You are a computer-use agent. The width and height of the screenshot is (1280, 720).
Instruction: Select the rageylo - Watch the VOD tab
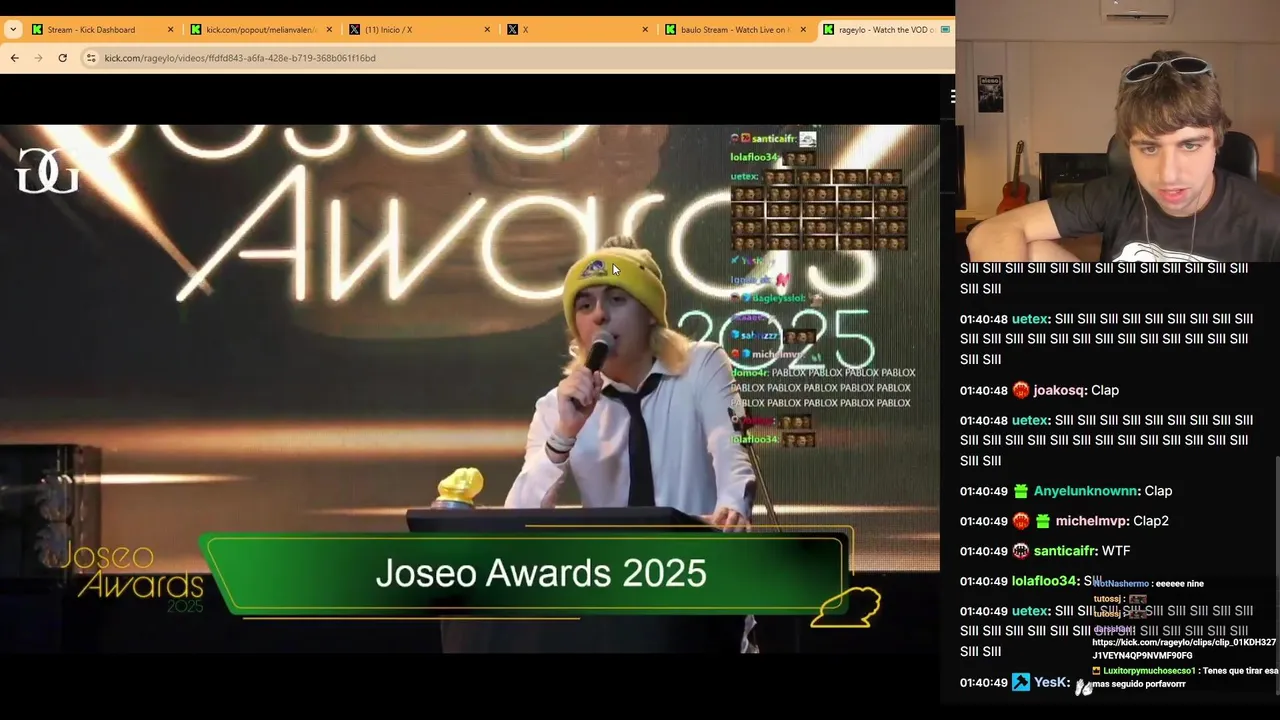coord(885,29)
